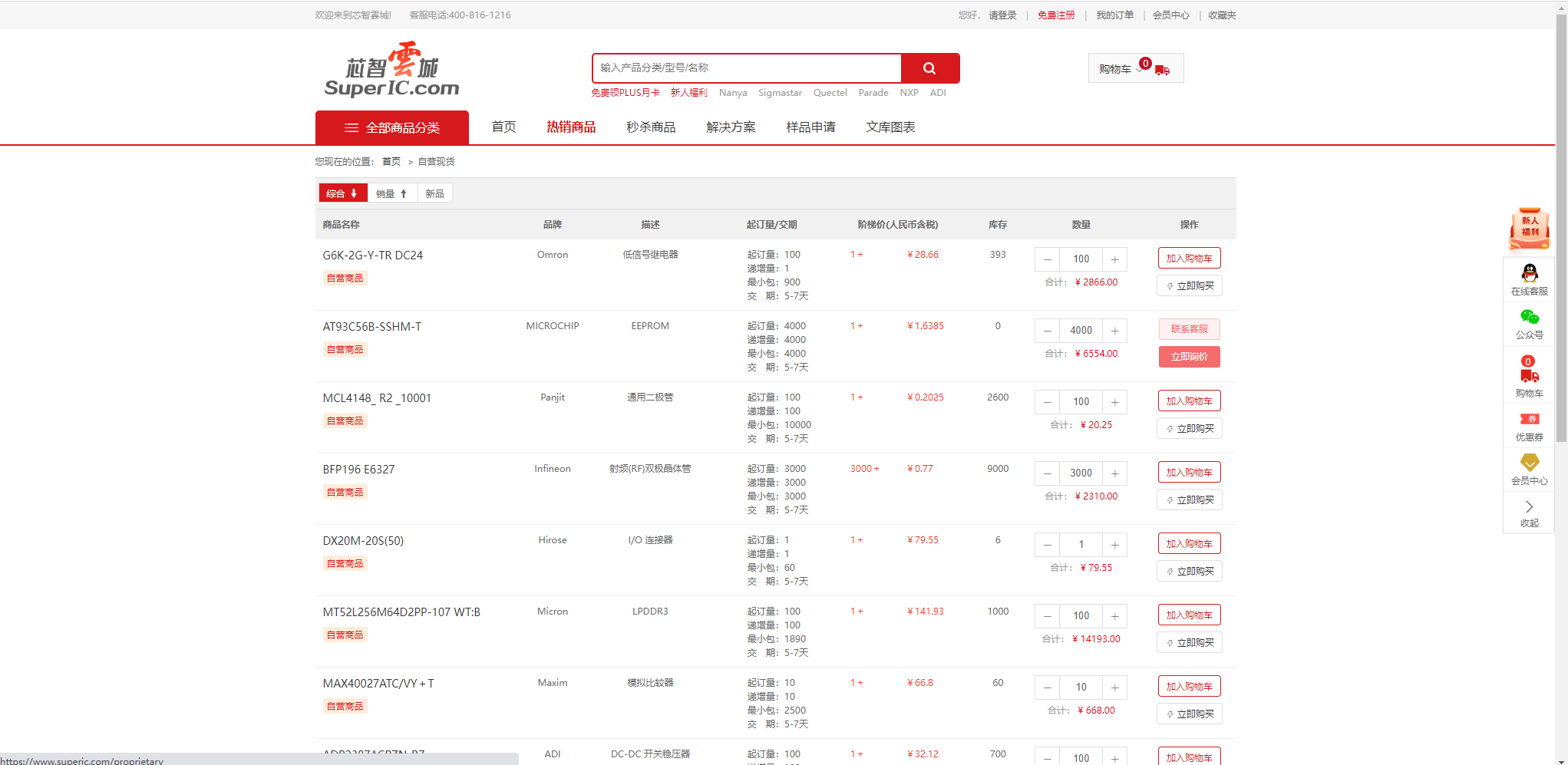Open sidebar 购物车 cart icon

(1530, 376)
